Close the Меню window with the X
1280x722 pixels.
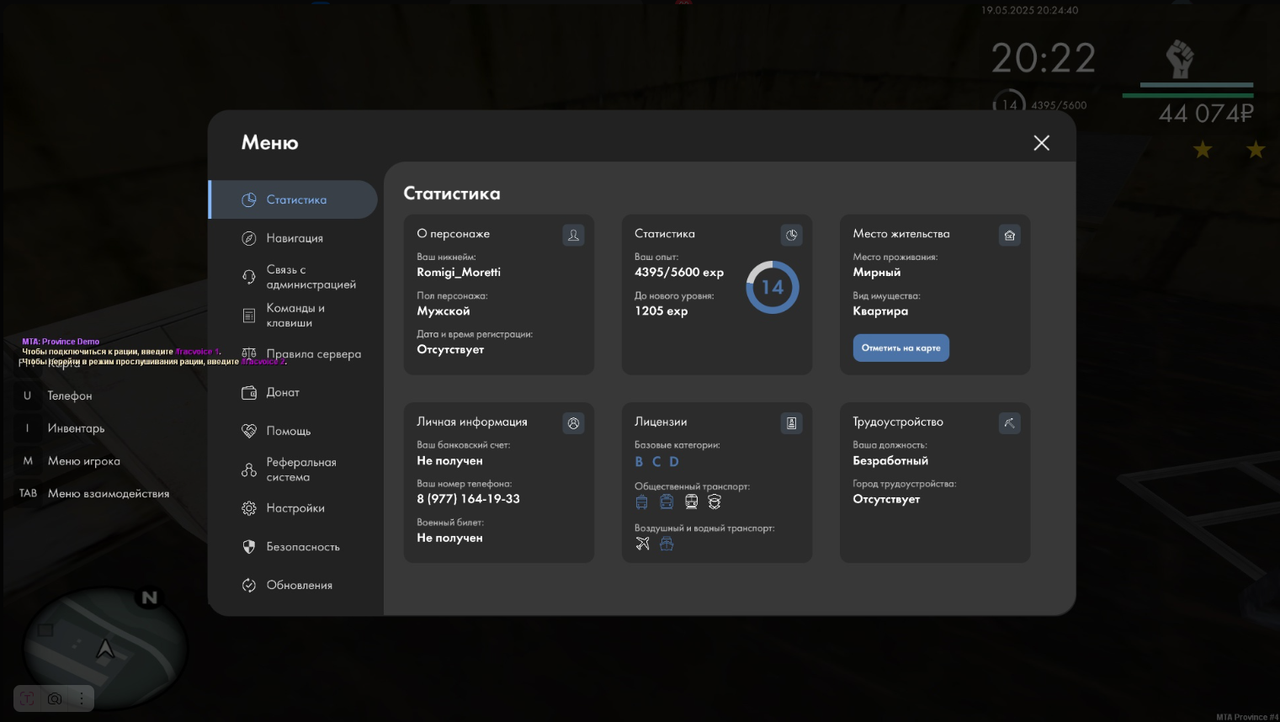point(1041,143)
